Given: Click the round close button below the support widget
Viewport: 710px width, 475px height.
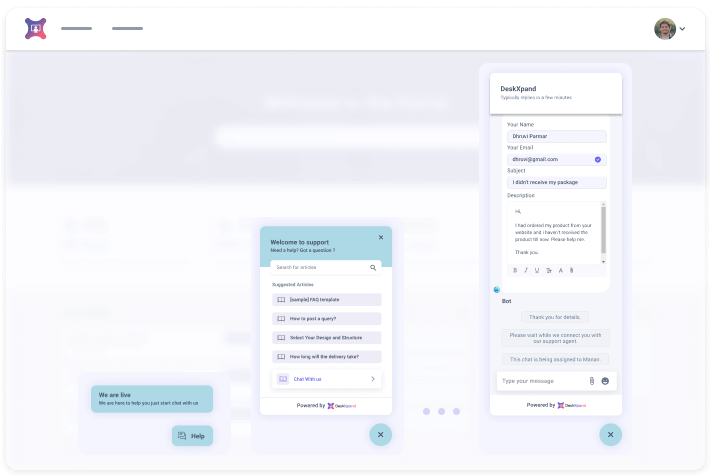Looking at the screenshot, I should point(380,434).
